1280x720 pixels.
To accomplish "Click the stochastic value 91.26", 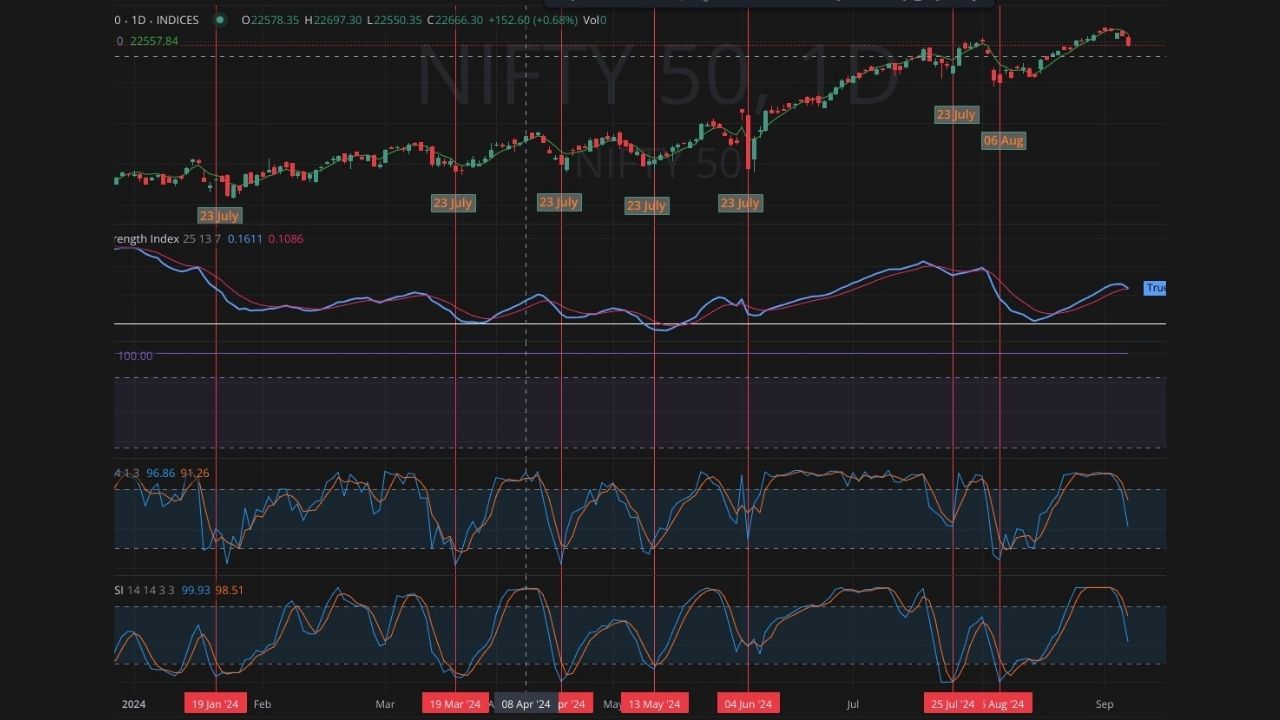I will [x=194, y=473].
